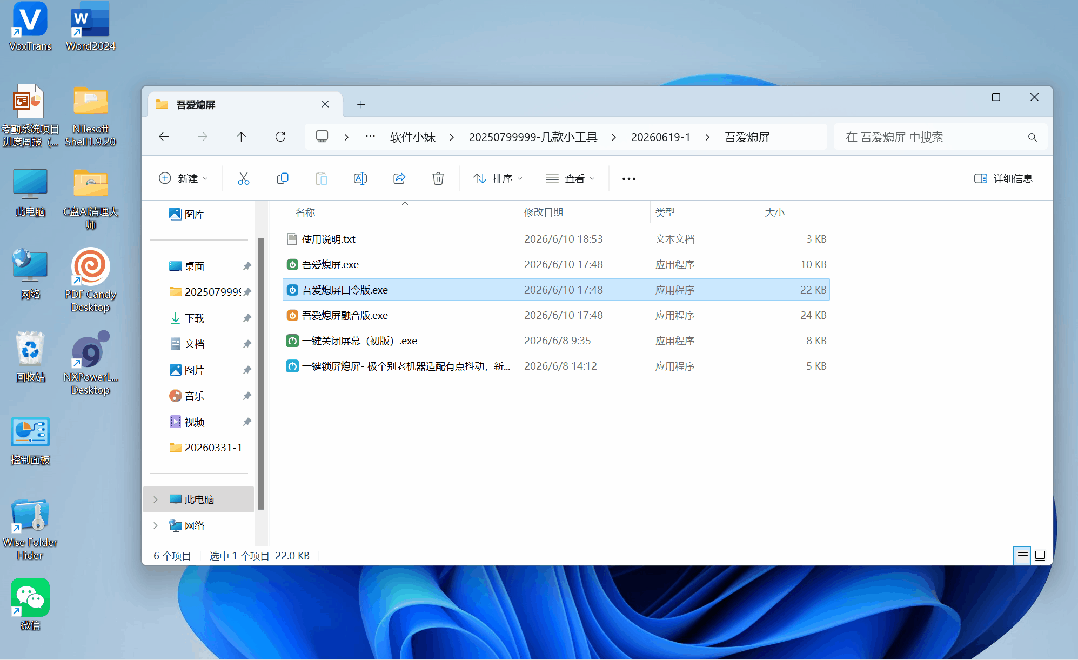Image resolution: width=1078 pixels, height=660 pixels.
Task: Open Word2024 desktop shortcut
Action: tap(90, 28)
